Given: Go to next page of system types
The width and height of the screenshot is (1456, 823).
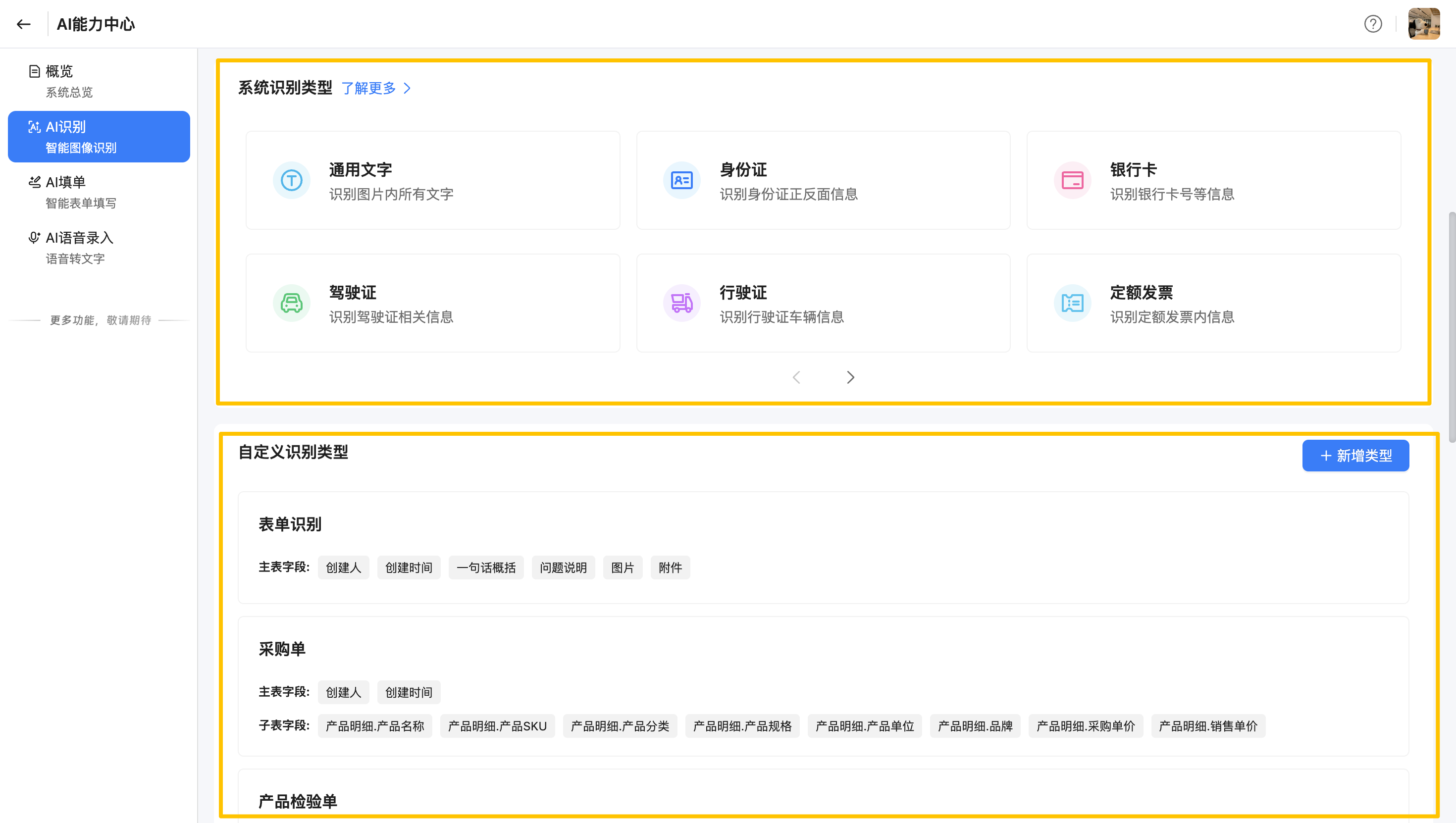Looking at the screenshot, I should point(851,378).
